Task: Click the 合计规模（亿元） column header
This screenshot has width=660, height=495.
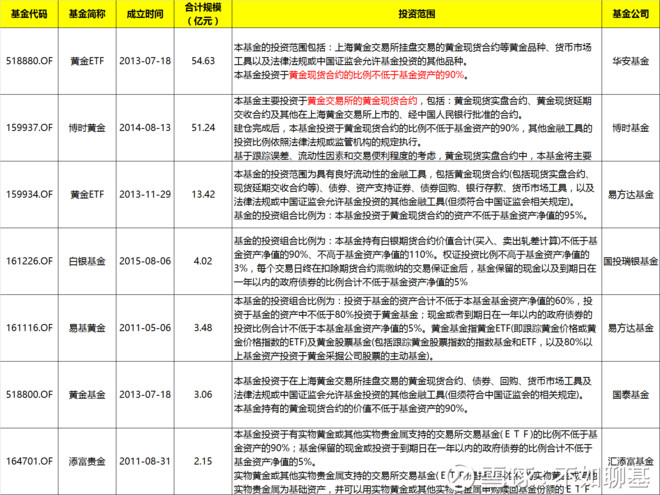Action: (x=203, y=14)
